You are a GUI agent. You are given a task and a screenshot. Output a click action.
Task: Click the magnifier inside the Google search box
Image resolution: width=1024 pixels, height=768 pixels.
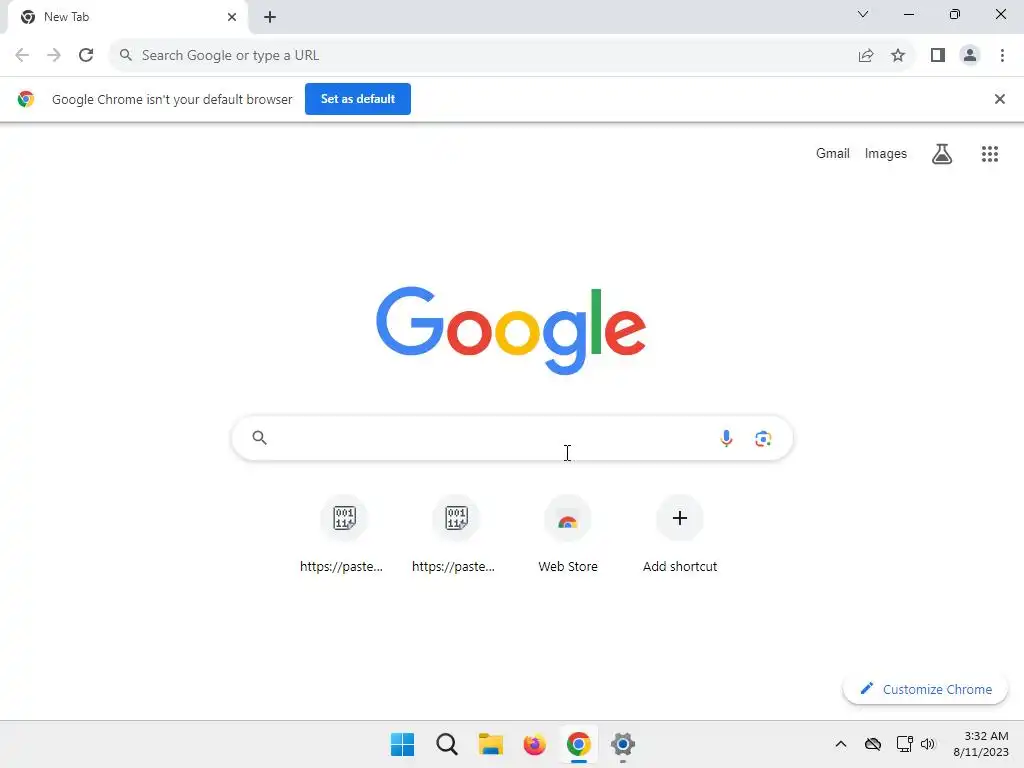(x=259, y=438)
